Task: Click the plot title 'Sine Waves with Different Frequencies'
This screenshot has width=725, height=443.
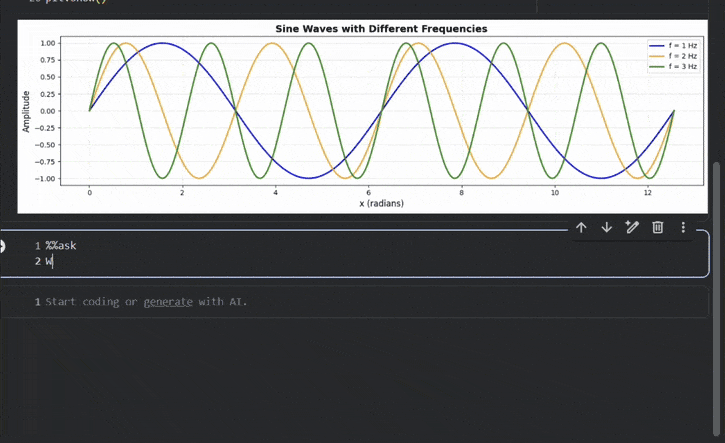Action: (381, 29)
